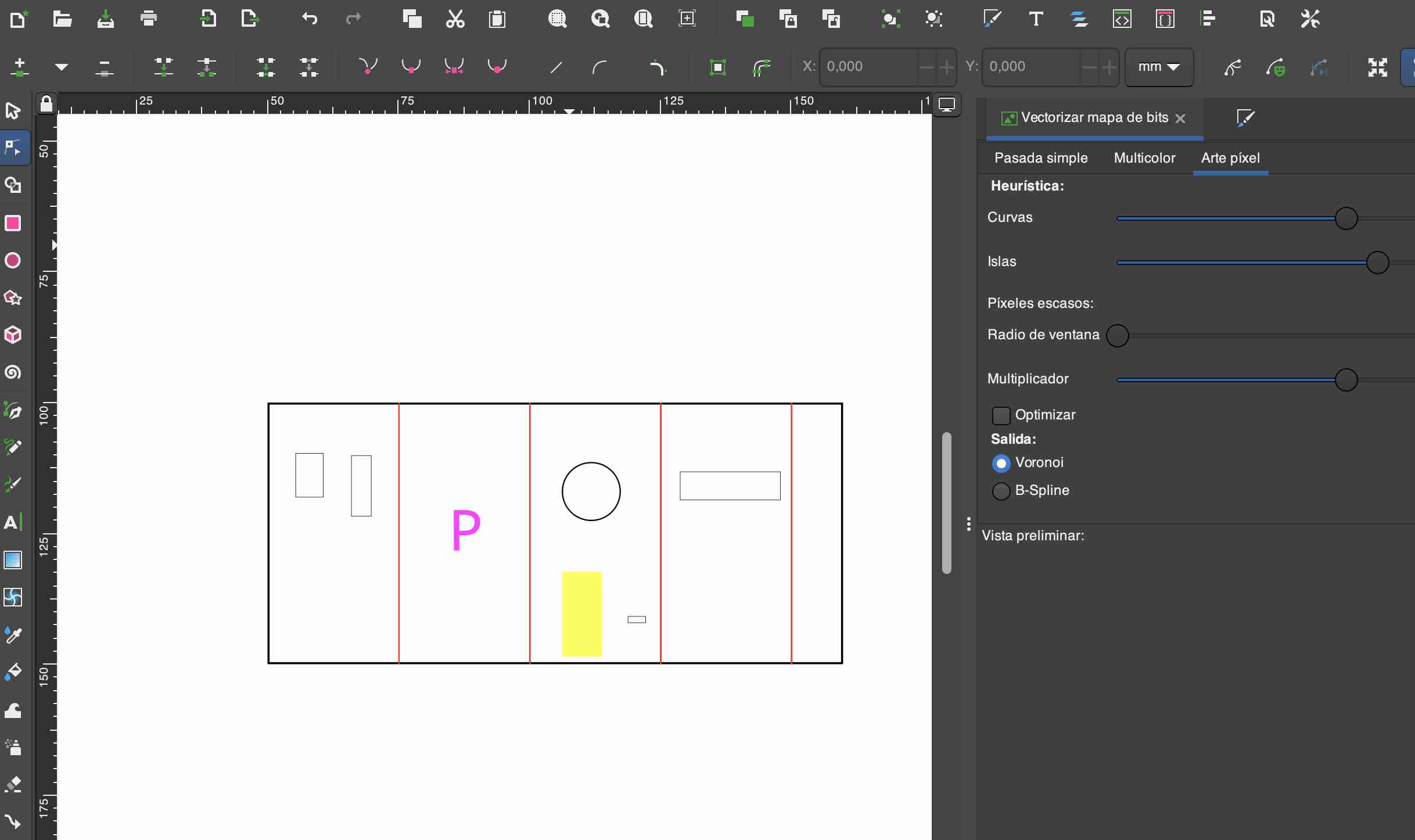Choose the Star and Polygon tool
The image size is (1415, 840).
point(13,298)
